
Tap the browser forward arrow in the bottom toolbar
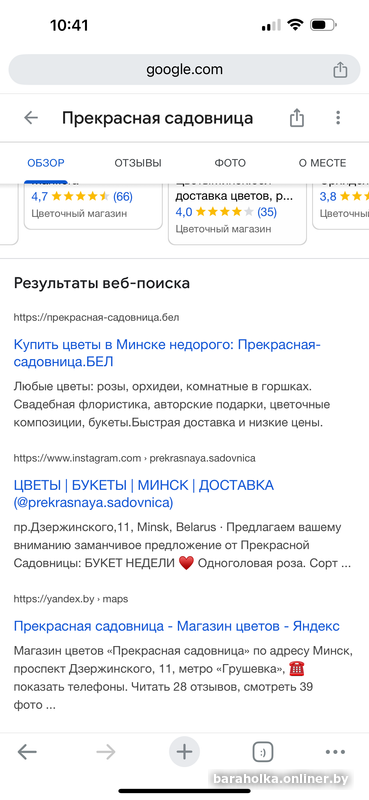tap(106, 752)
